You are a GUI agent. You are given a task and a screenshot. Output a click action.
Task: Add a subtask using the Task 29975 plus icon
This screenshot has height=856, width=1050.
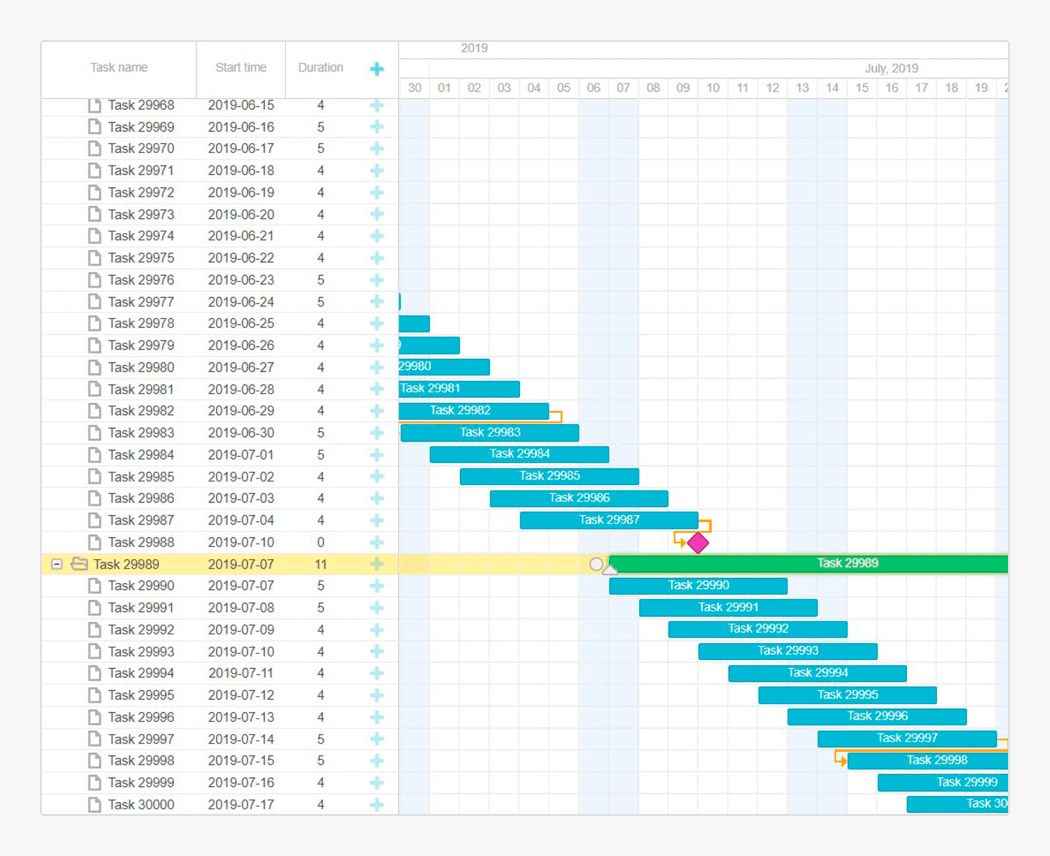pyautogui.click(x=377, y=258)
